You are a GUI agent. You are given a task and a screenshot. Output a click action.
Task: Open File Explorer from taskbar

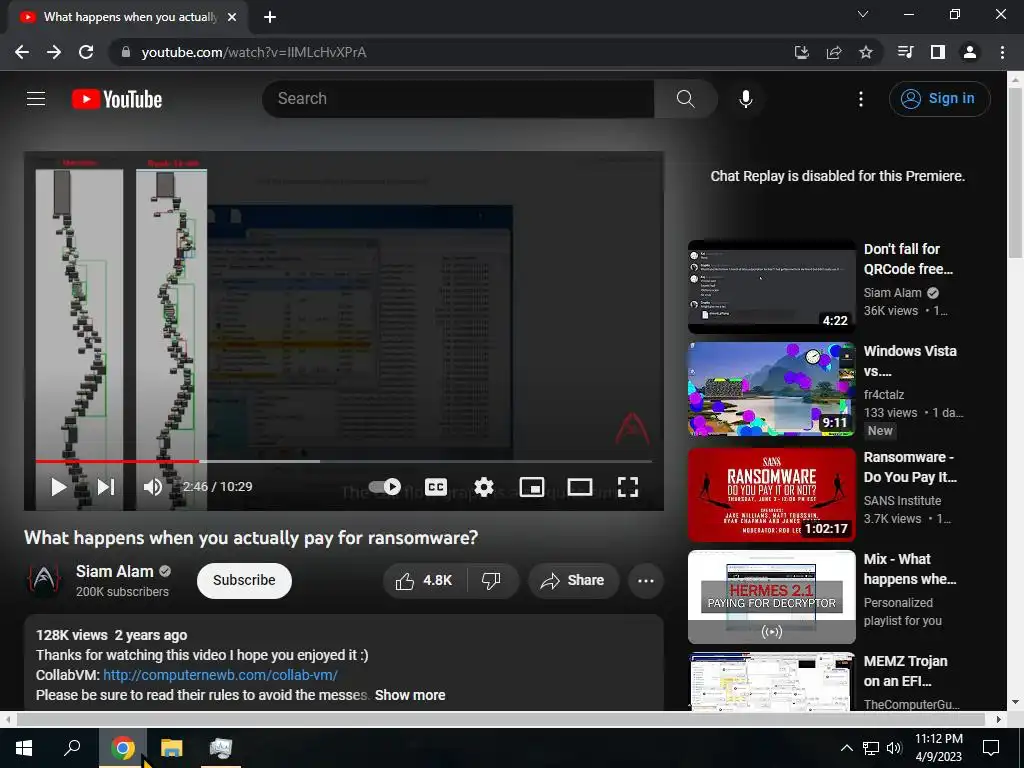[x=172, y=748]
